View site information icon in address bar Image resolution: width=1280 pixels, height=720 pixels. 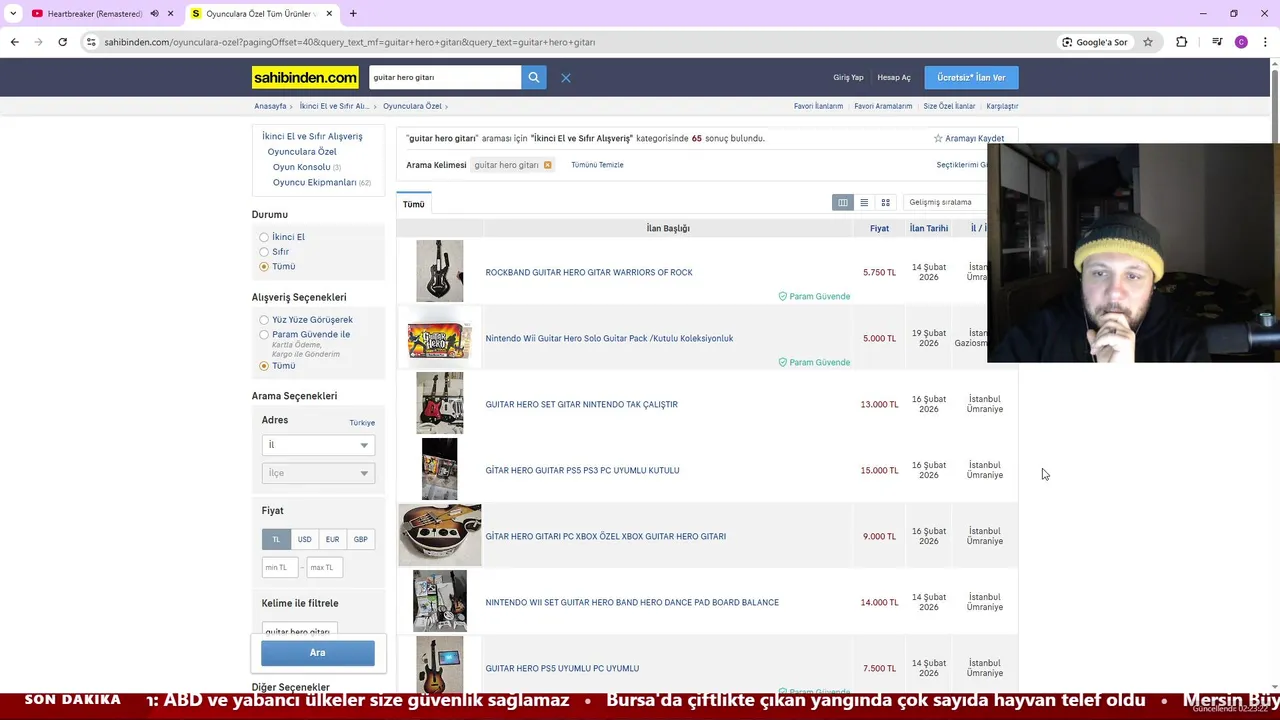pos(91,42)
